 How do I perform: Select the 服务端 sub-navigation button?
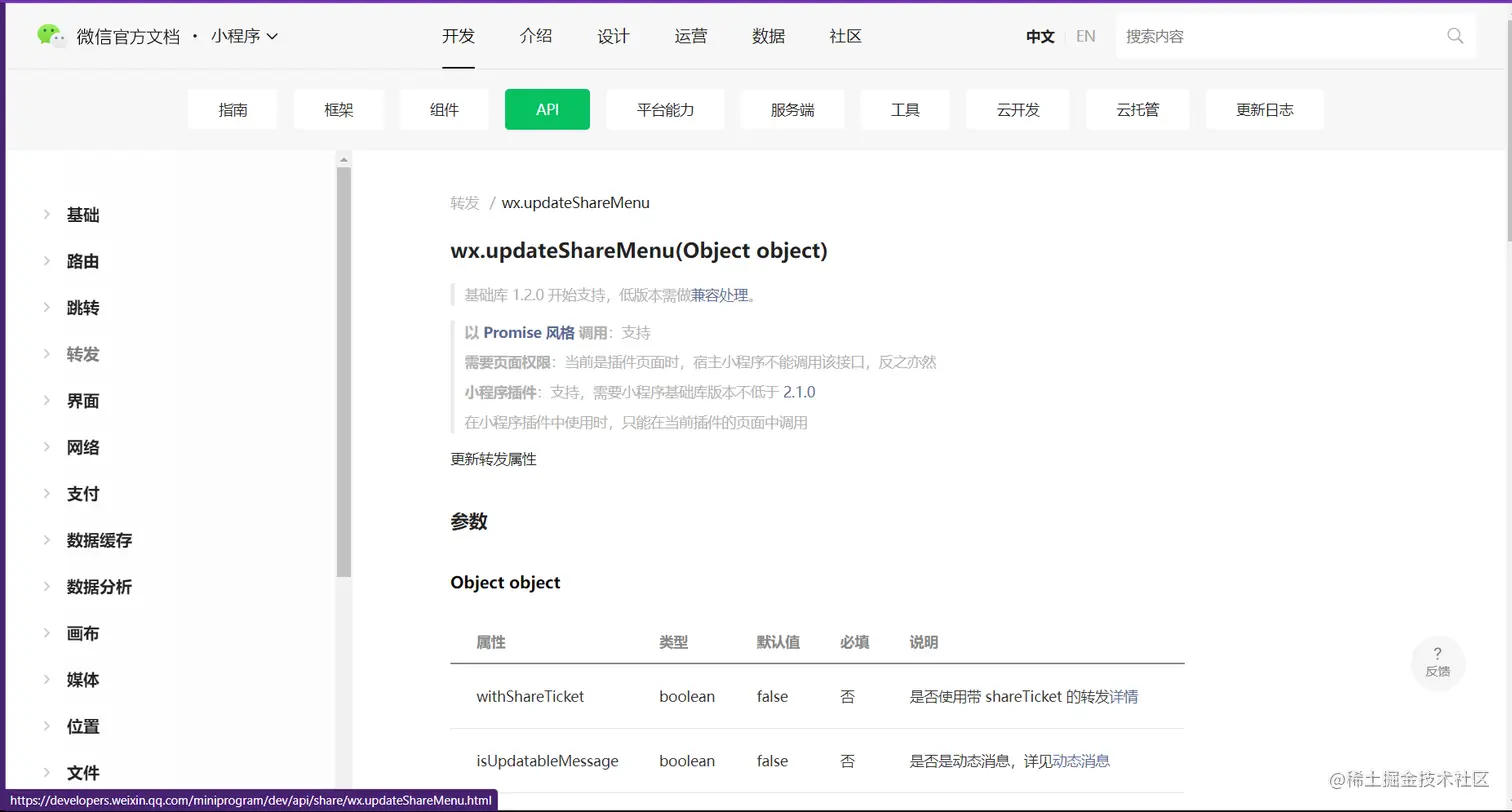[792, 110]
